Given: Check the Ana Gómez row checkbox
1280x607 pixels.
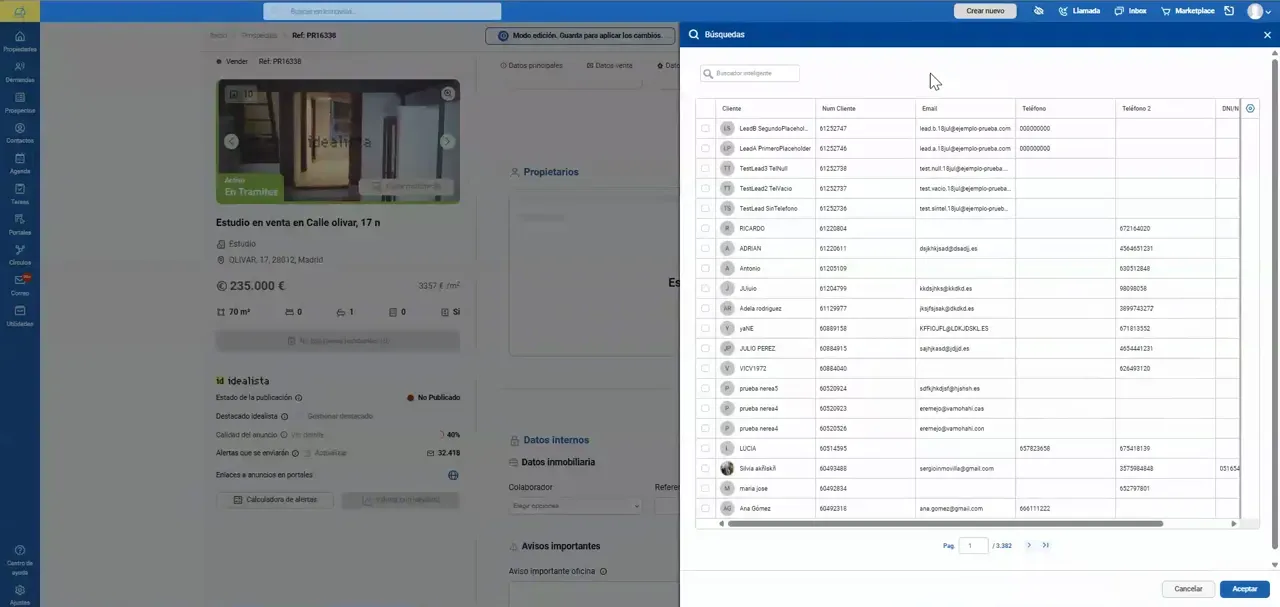Looking at the screenshot, I should click(706, 508).
